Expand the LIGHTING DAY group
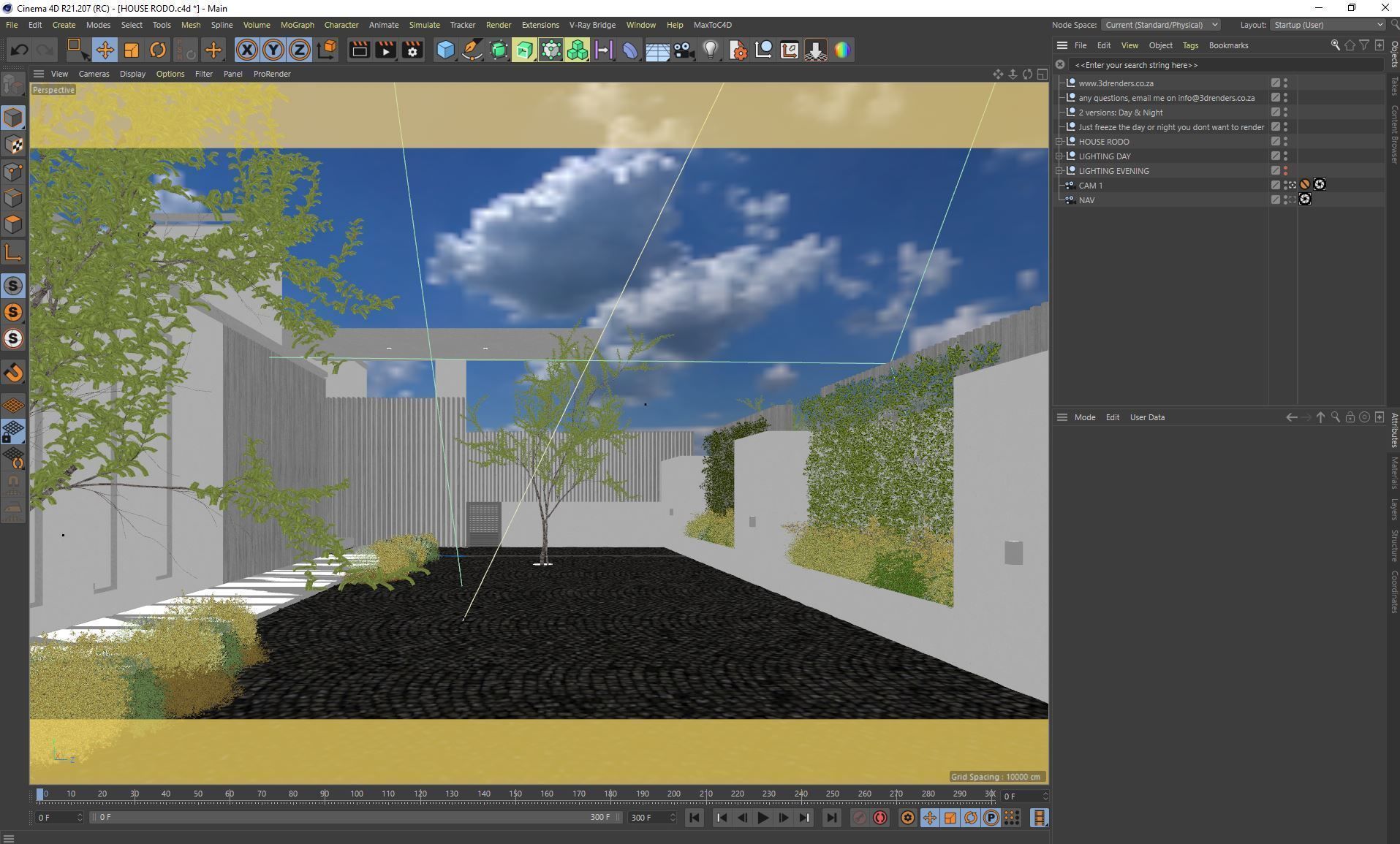Screen dimensions: 1400x844 (1059, 156)
